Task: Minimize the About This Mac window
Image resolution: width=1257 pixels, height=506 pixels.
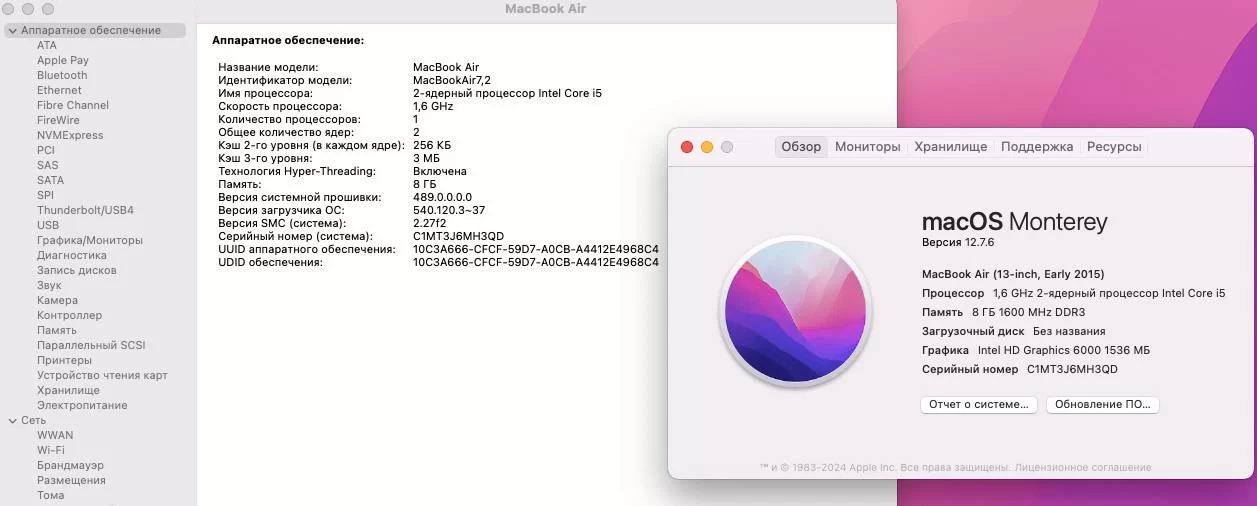Action: coord(707,147)
